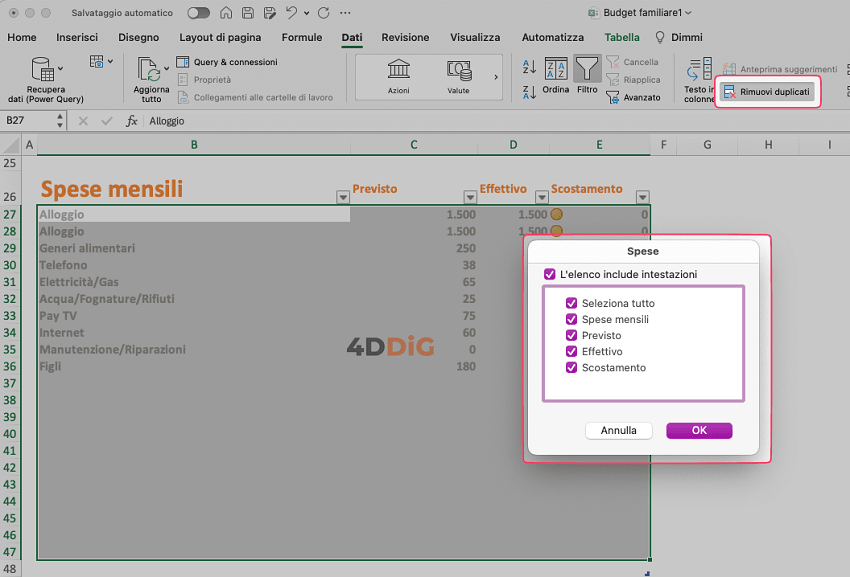Uncheck the Scostamento column
This screenshot has width=850, height=577.
pos(573,367)
